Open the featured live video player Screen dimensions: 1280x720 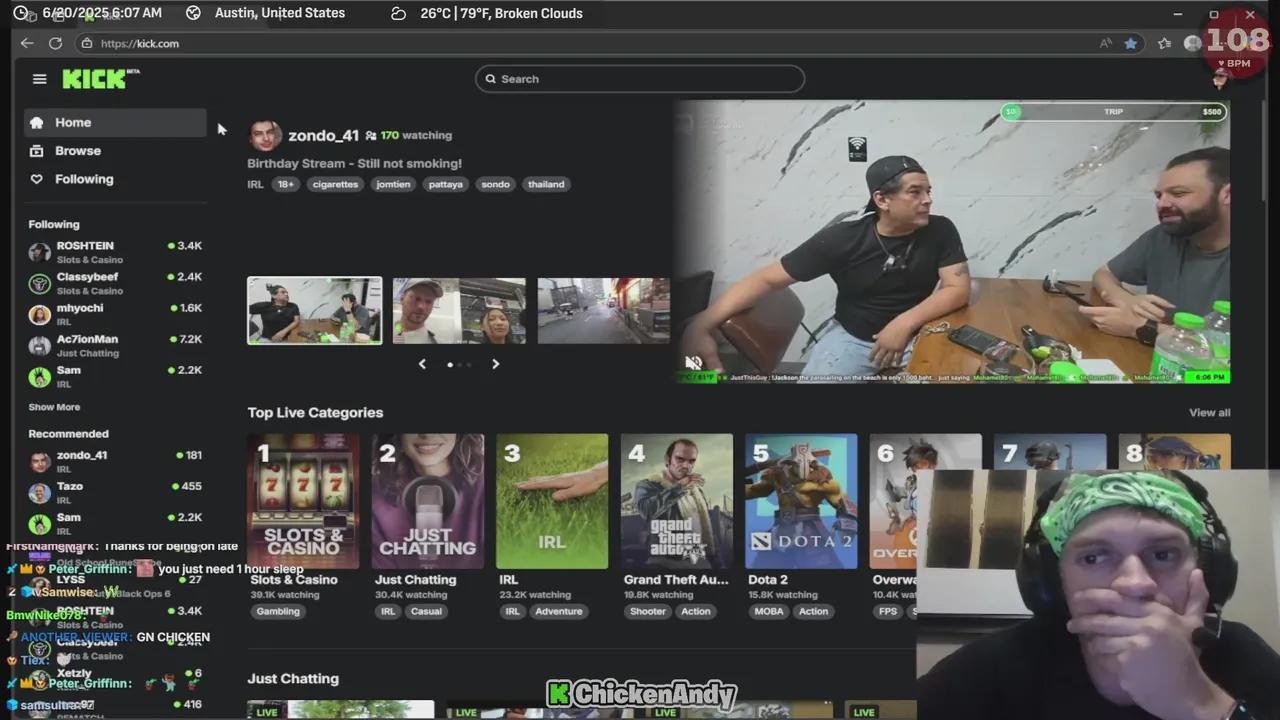point(953,241)
